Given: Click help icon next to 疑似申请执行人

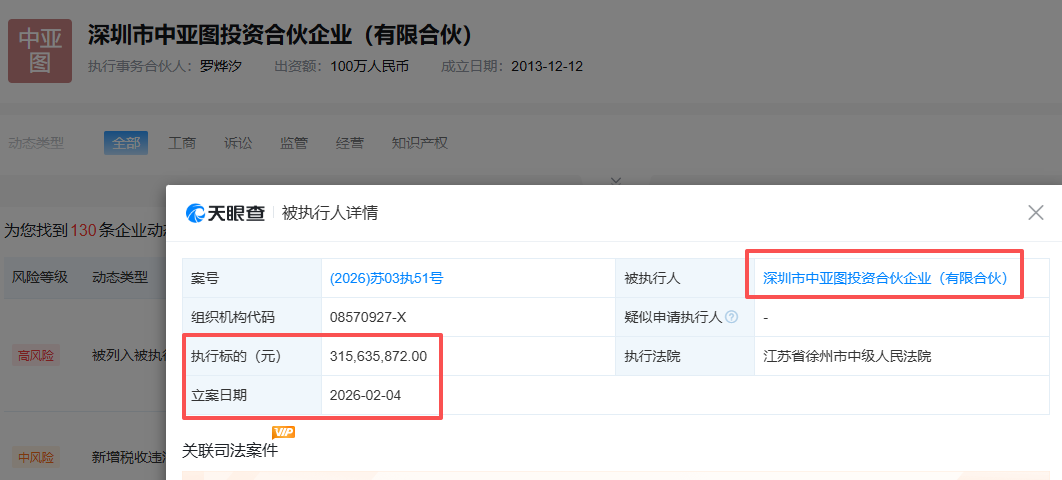Looking at the screenshot, I should click(x=731, y=316).
